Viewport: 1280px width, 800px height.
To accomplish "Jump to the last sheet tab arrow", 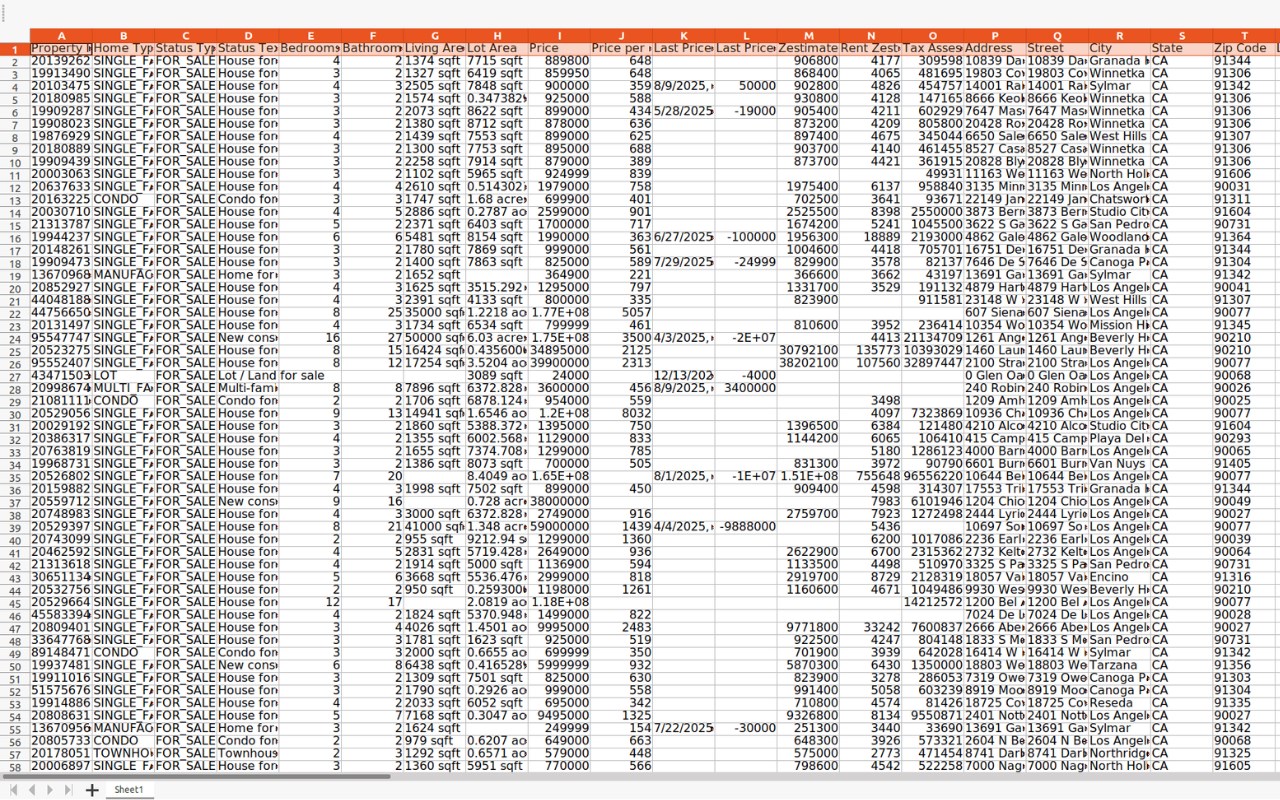I will click(67, 790).
